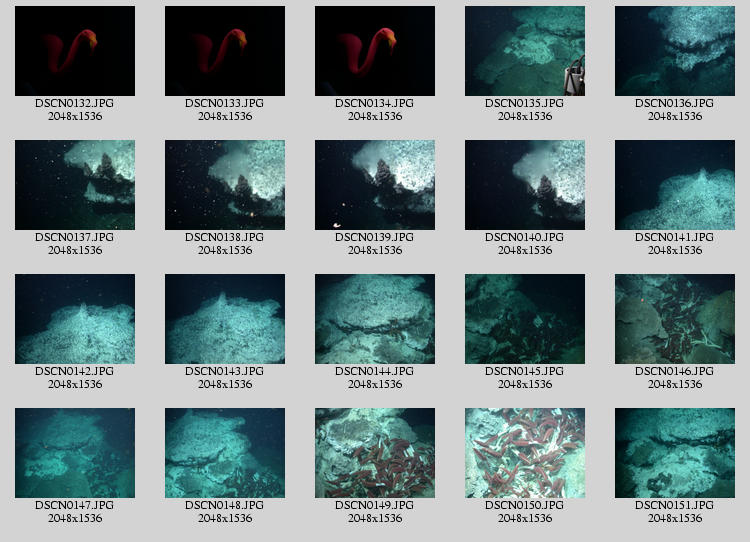
Task: Select the DSCN0133.JPG thumbnail
Action: pos(224,51)
